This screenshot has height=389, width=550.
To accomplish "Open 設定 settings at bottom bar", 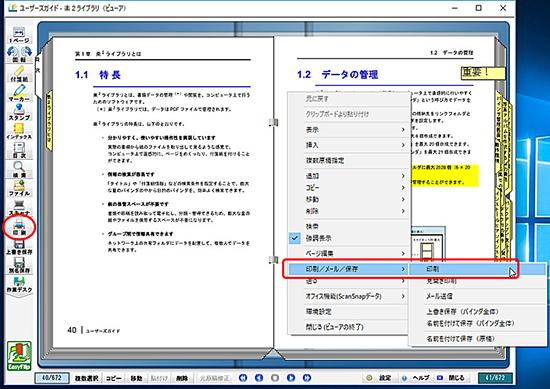I will coord(380,378).
